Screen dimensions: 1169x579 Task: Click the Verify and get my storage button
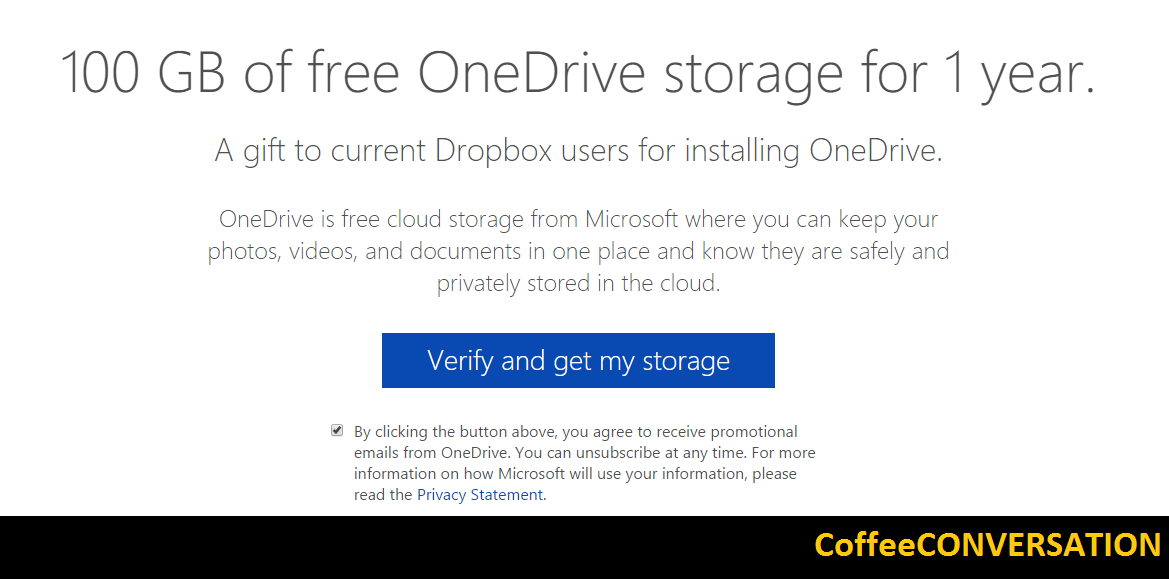click(578, 361)
